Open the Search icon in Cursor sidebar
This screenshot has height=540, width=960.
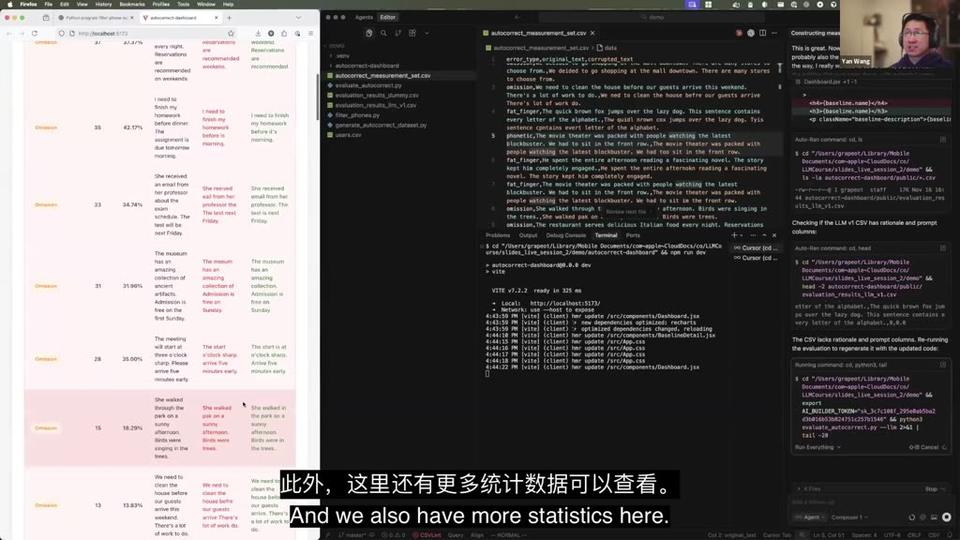(x=384, y=33)
